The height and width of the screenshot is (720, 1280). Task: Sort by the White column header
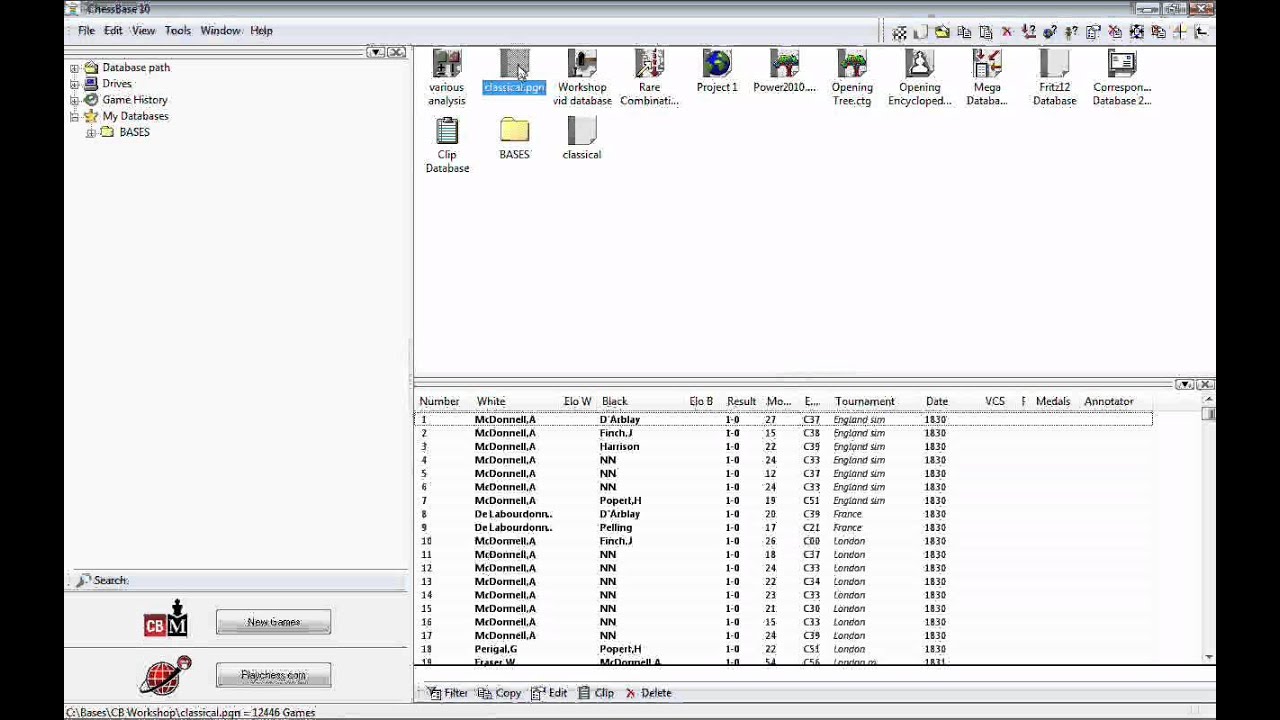(x=490, y=401)
